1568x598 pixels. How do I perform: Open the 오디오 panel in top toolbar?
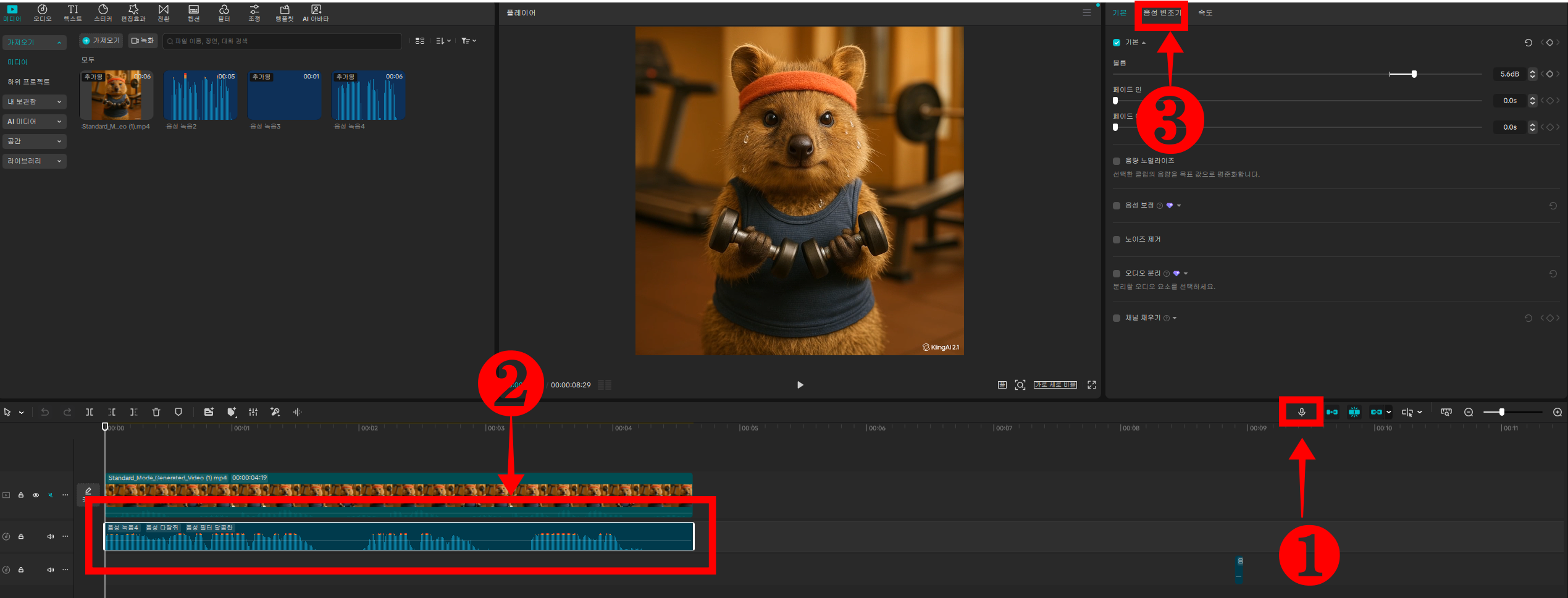[42, 13]
